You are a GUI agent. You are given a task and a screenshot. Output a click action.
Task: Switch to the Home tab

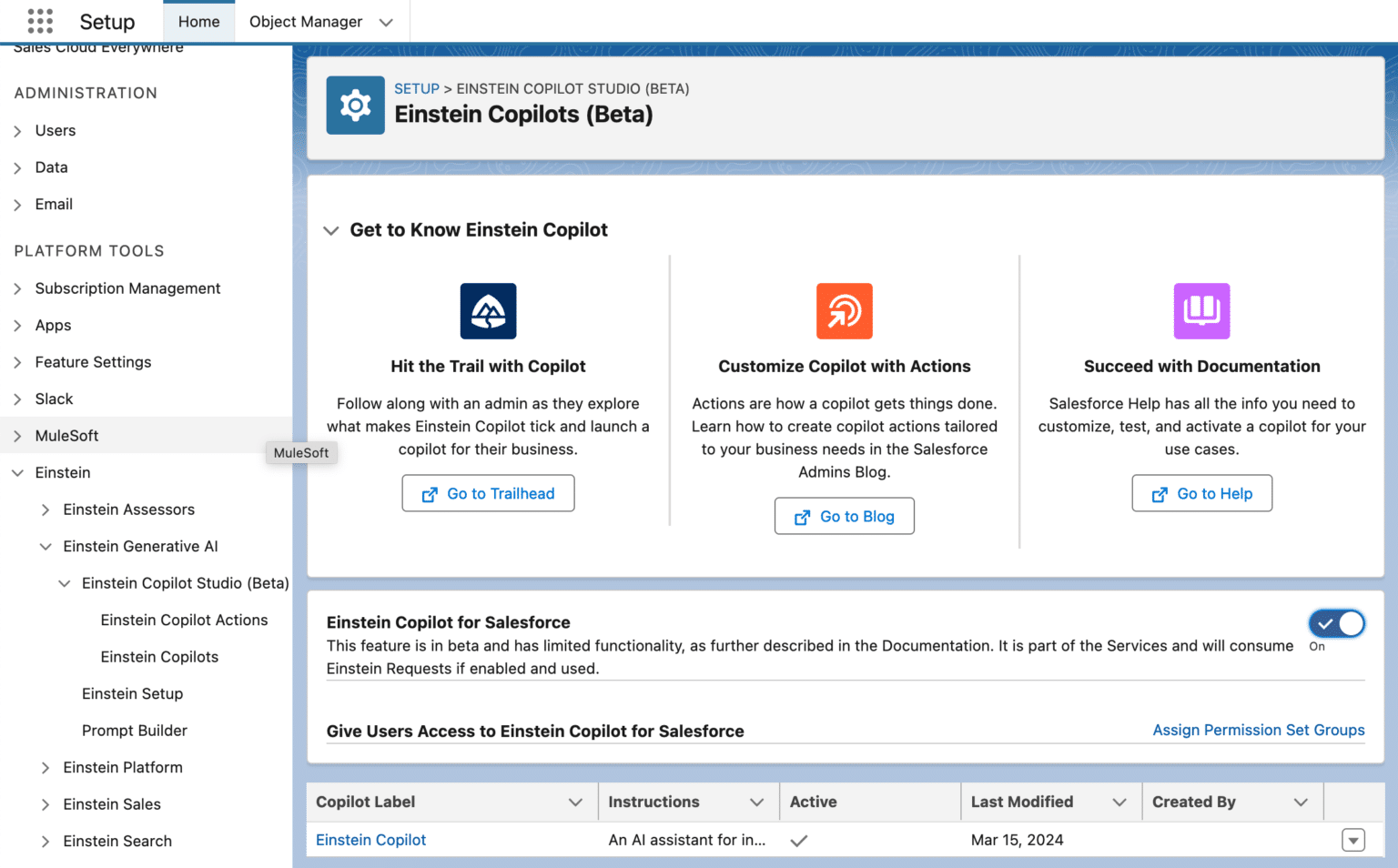pos(198,21)
